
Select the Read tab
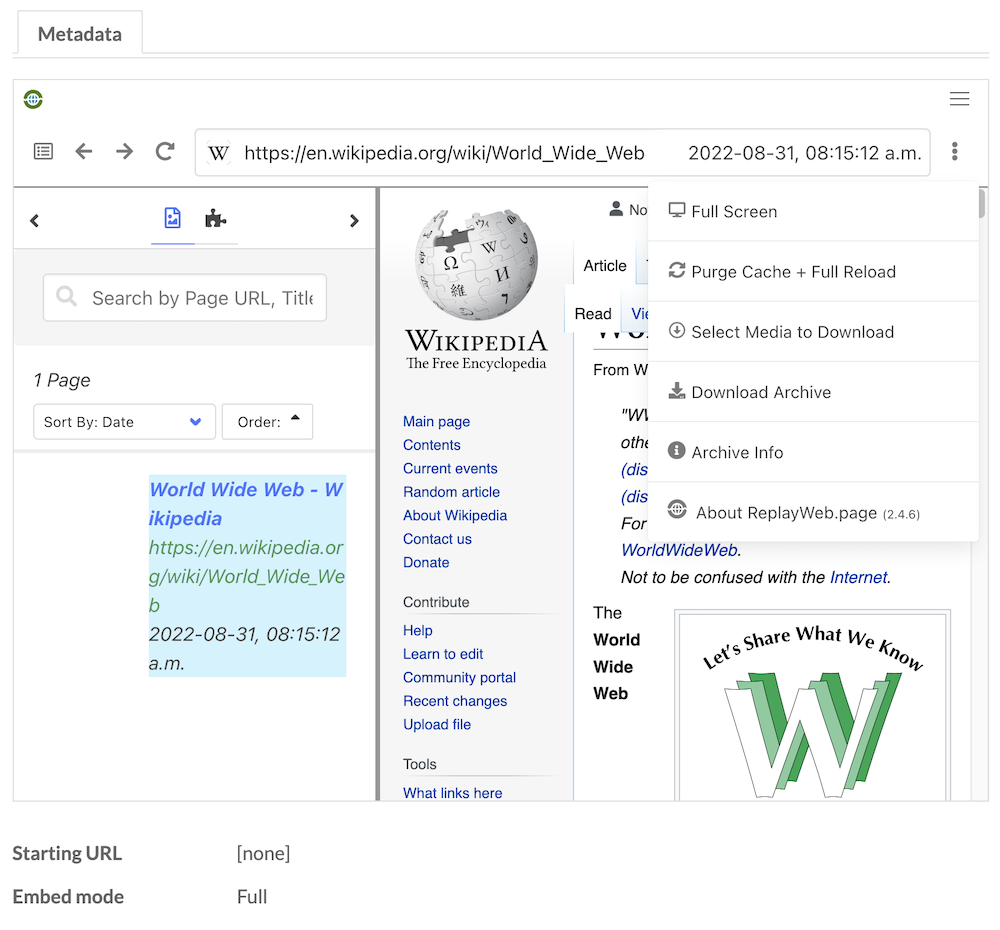(x=593, y=314)
